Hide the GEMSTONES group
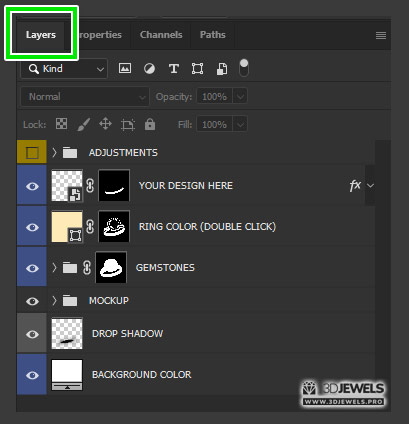 [x=32, y=268]
